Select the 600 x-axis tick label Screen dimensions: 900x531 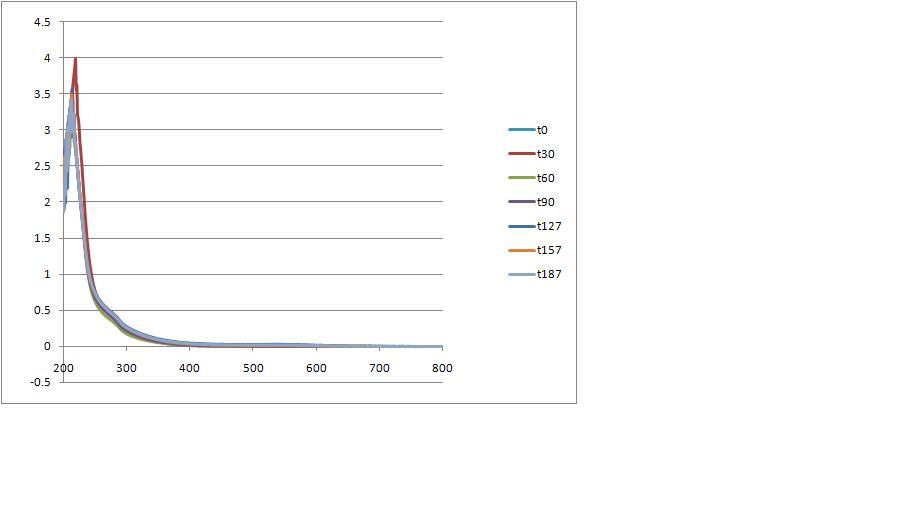pos(316,368)
